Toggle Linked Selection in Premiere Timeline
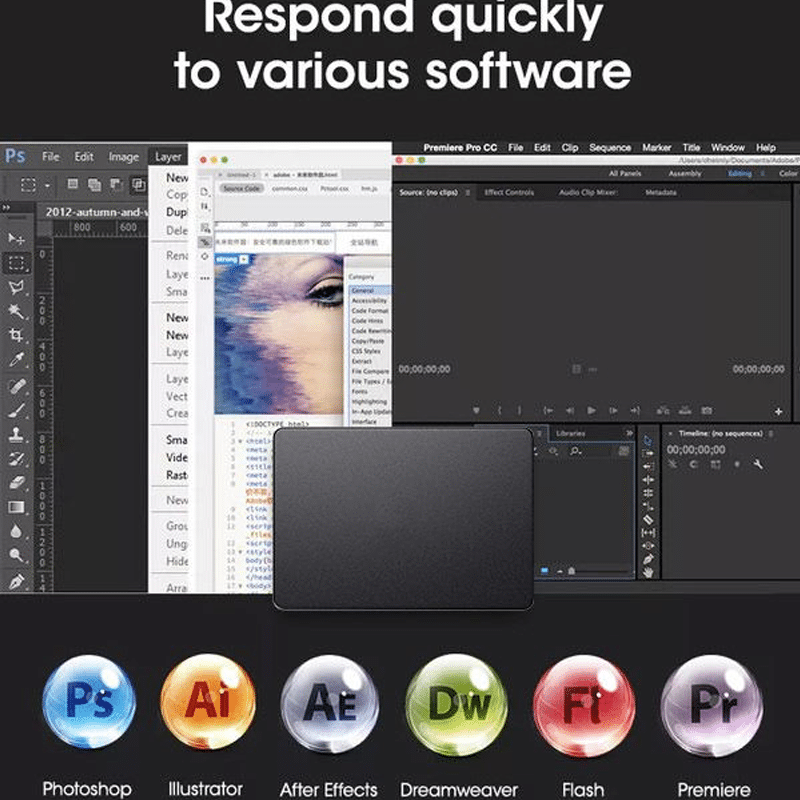800x800 pixels. point(716,464)
